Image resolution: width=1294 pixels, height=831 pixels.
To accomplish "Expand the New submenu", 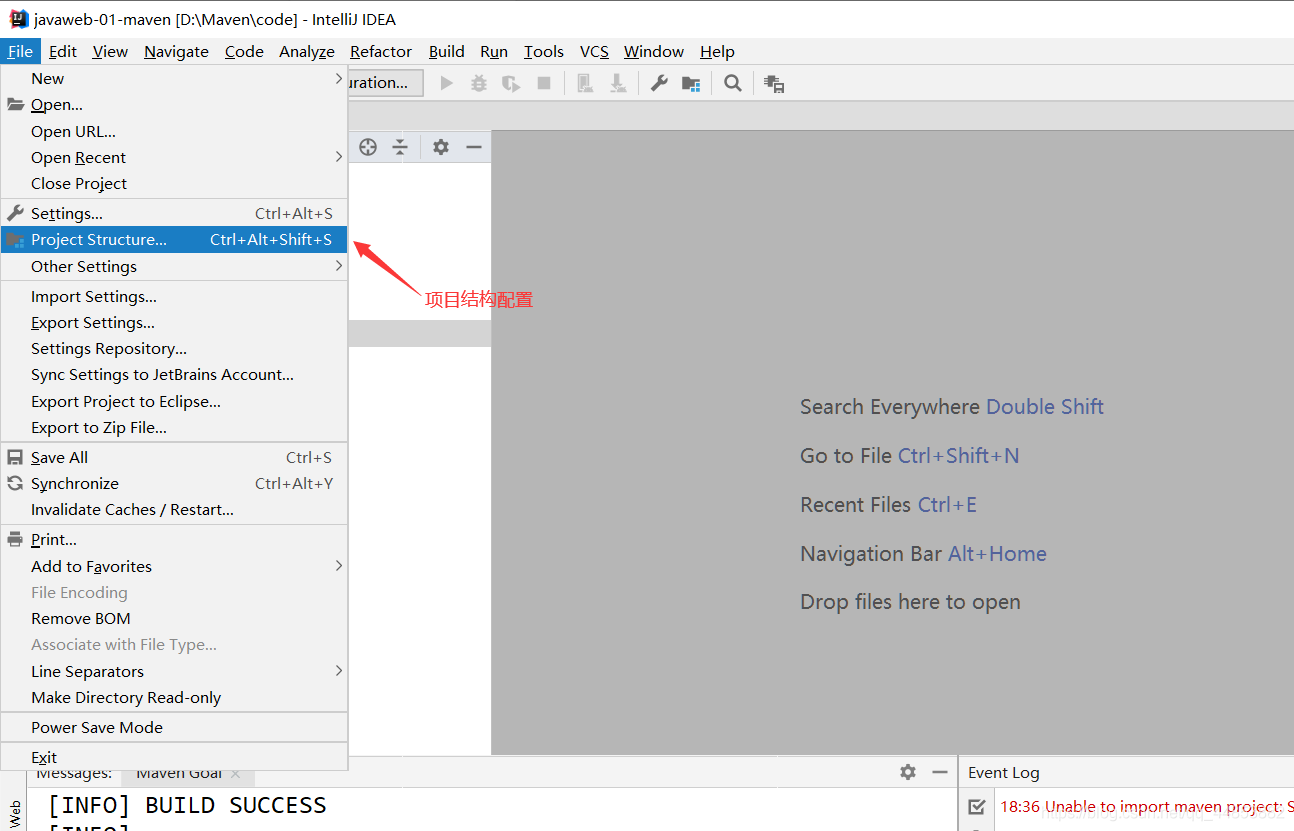I will tap(174, 78).
